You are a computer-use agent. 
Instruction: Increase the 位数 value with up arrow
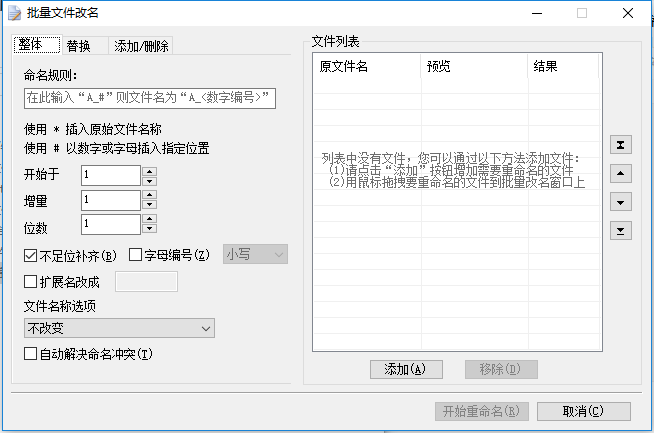150,219
